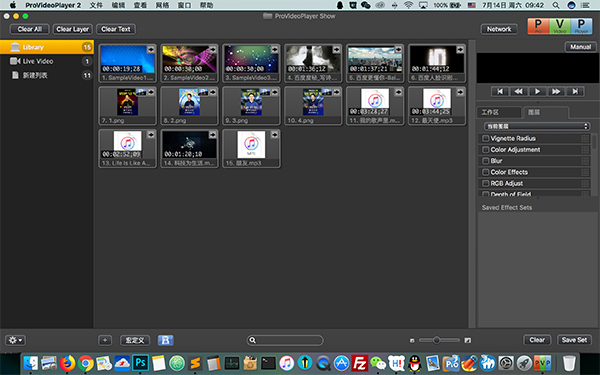The image size is (600, 375).
Task: Click the Manual button above preview
Action: [x=580, y=47]
